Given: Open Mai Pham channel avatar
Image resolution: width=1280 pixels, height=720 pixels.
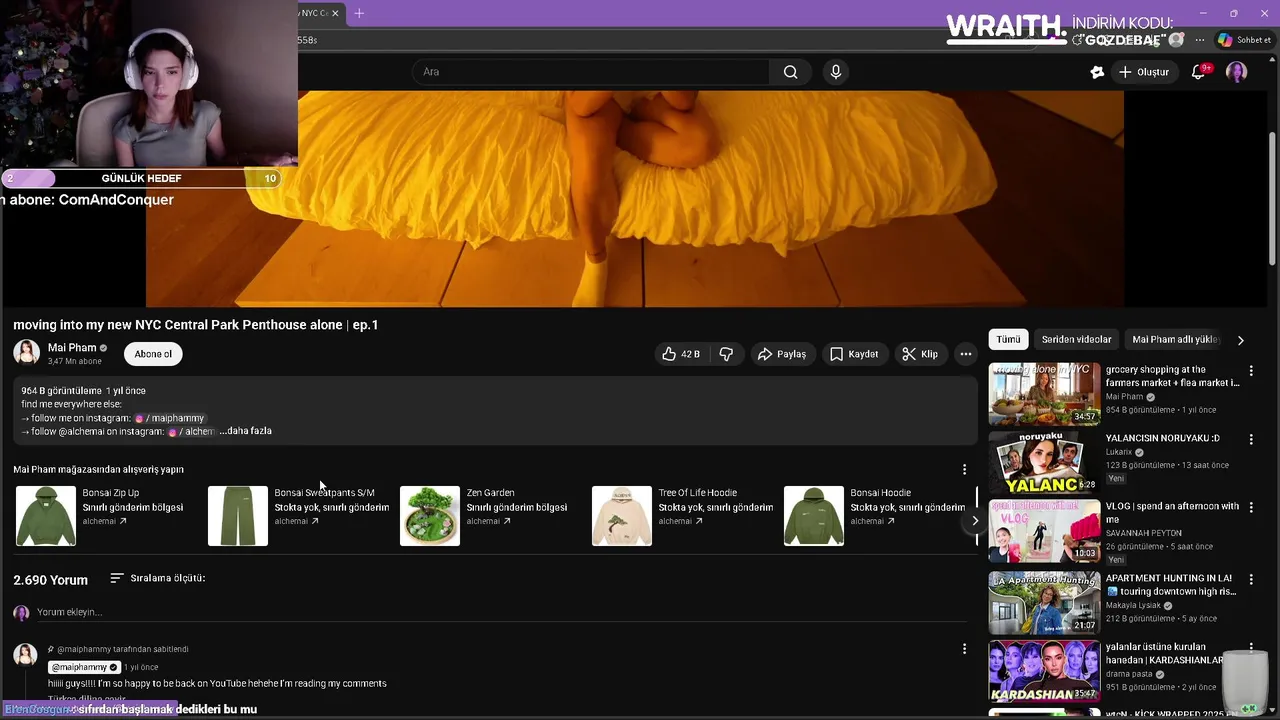Looking at the screenshot, I should tap(26, 353).
